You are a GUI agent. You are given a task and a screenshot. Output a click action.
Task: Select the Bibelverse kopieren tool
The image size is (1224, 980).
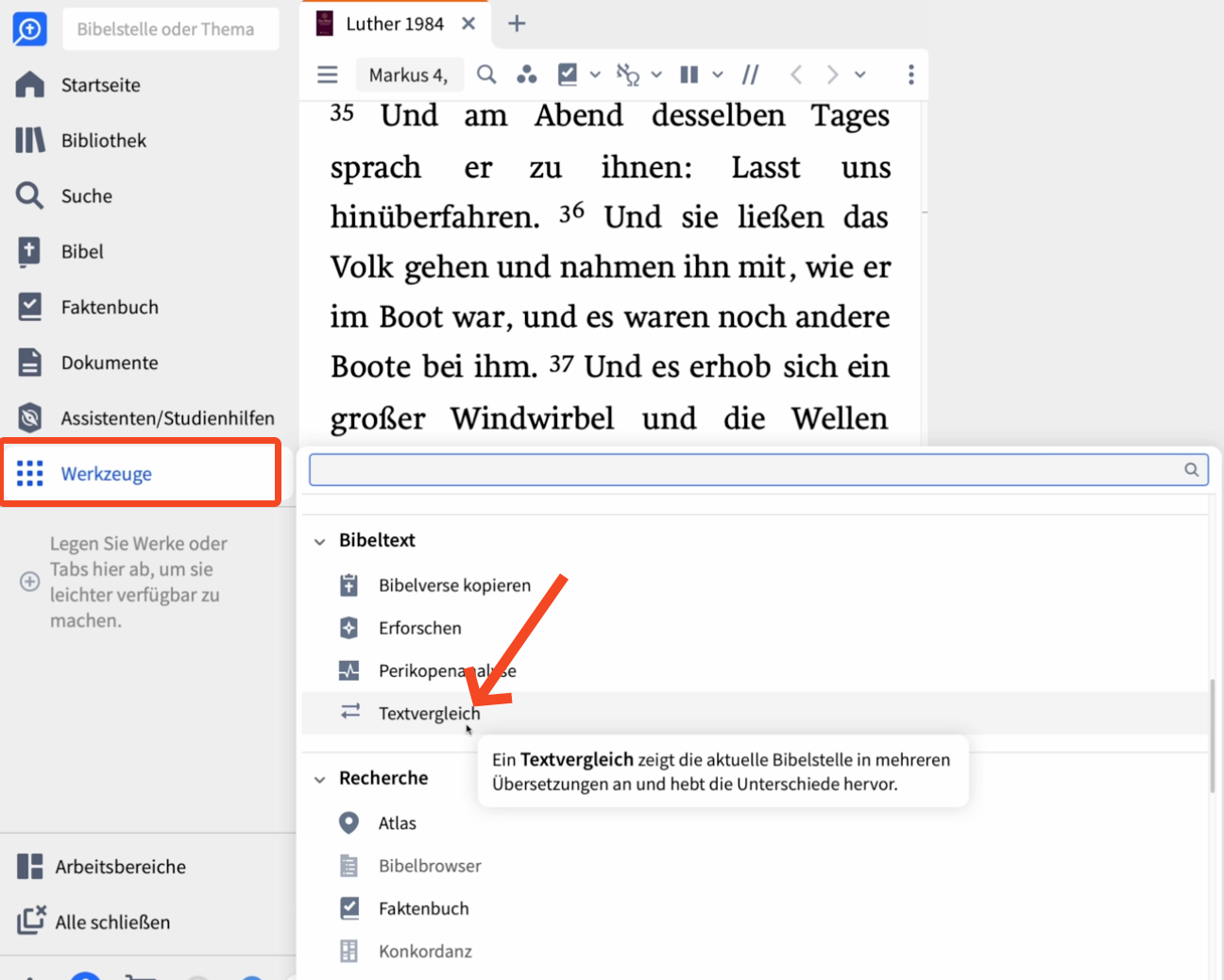coord(454,584)
